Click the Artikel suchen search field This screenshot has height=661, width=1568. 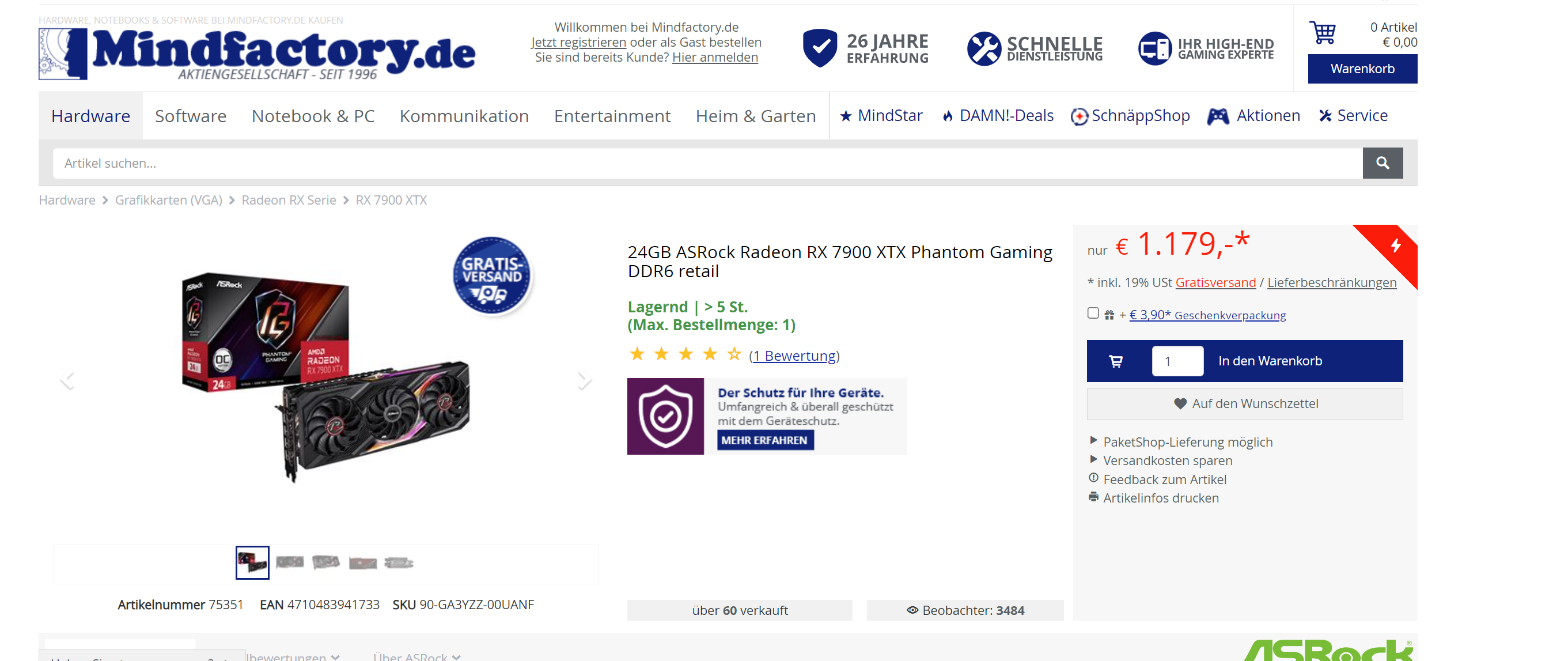pyautogui.click(x=706, y=163)
